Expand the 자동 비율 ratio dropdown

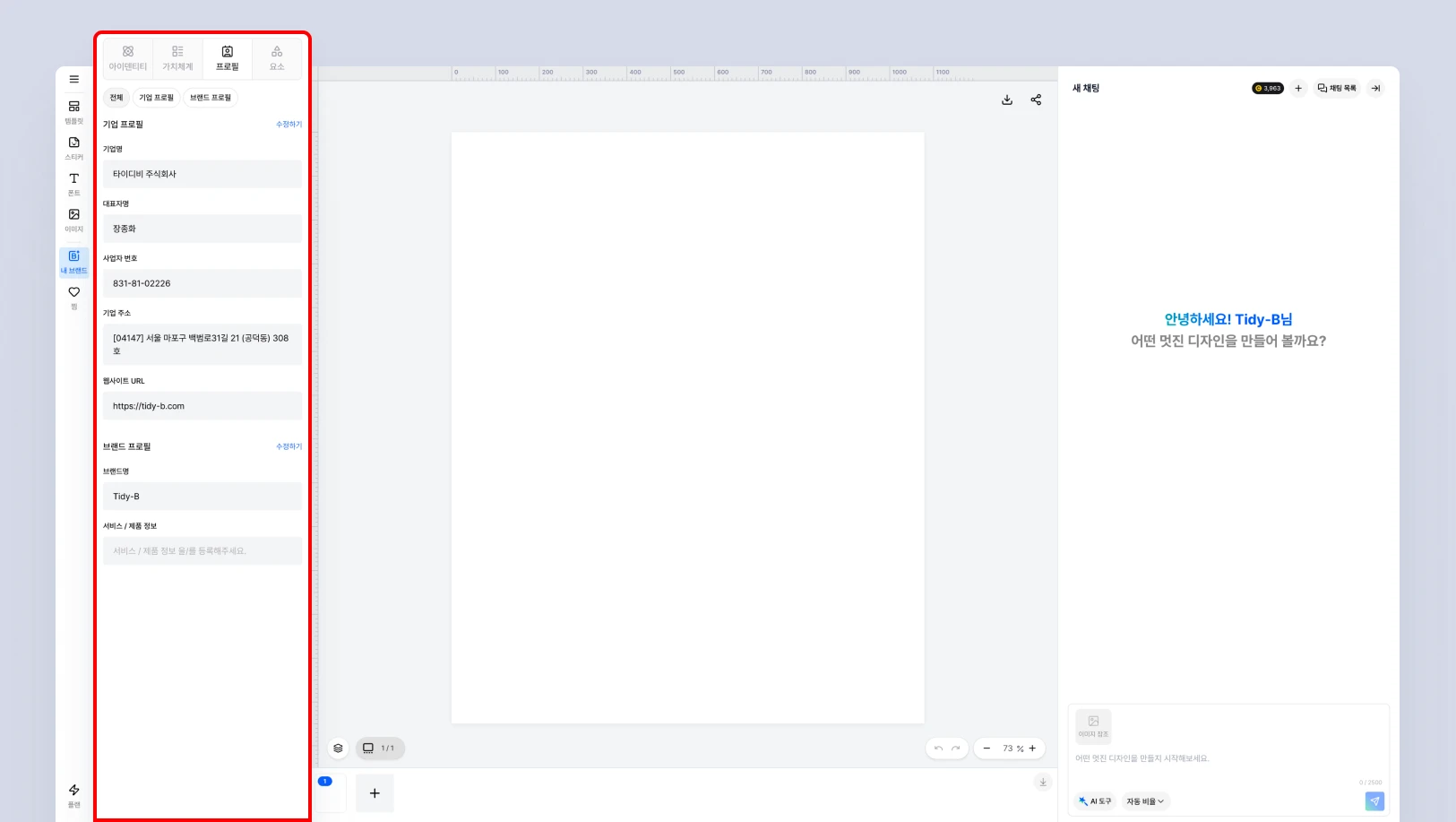pyautogui.click(x=1145, y=801)
